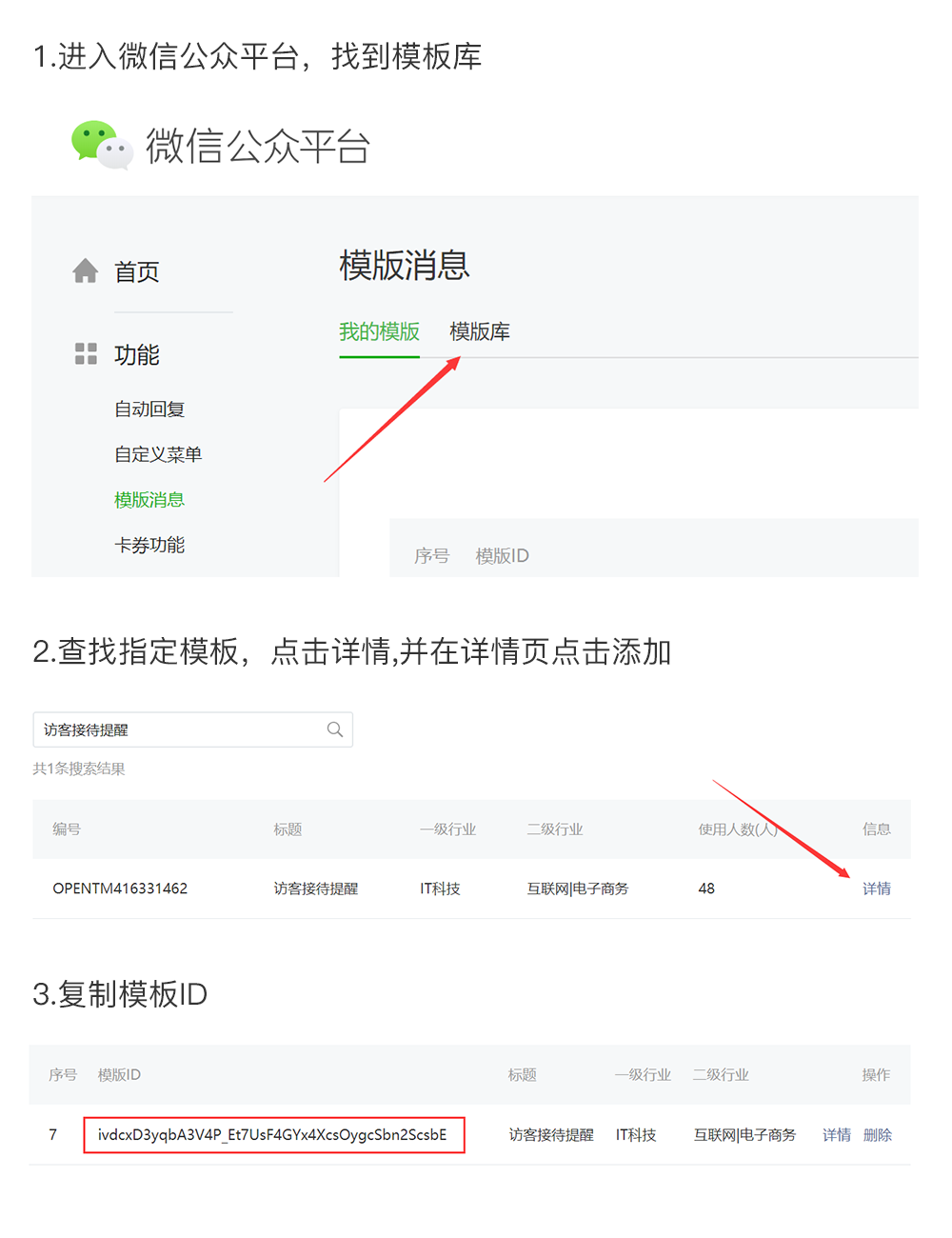Click 标题 header in search results table

pyautogui.click(x=288, y=829)
